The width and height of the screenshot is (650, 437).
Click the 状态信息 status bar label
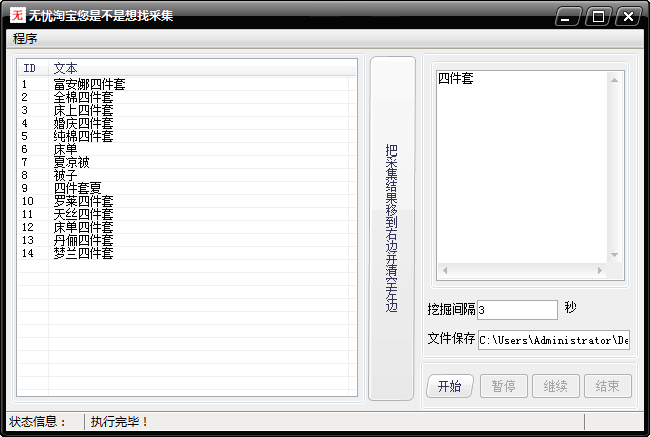(x=37, y=422)
